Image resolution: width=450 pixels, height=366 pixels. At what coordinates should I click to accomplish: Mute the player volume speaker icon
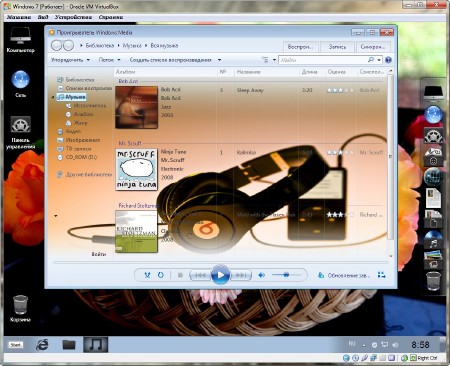pos(262,275)
